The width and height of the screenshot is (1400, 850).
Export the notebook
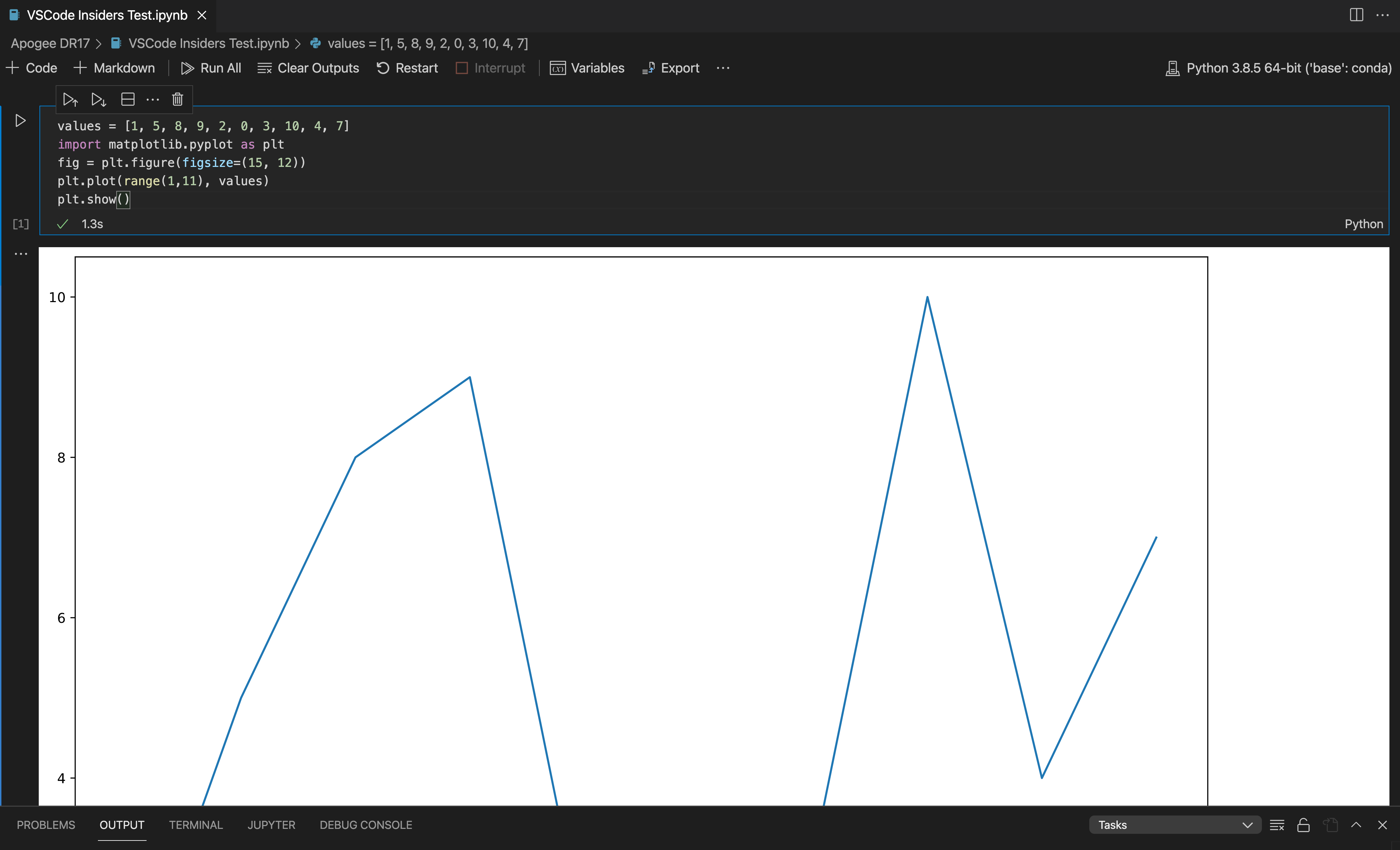[x=670, y=68]
